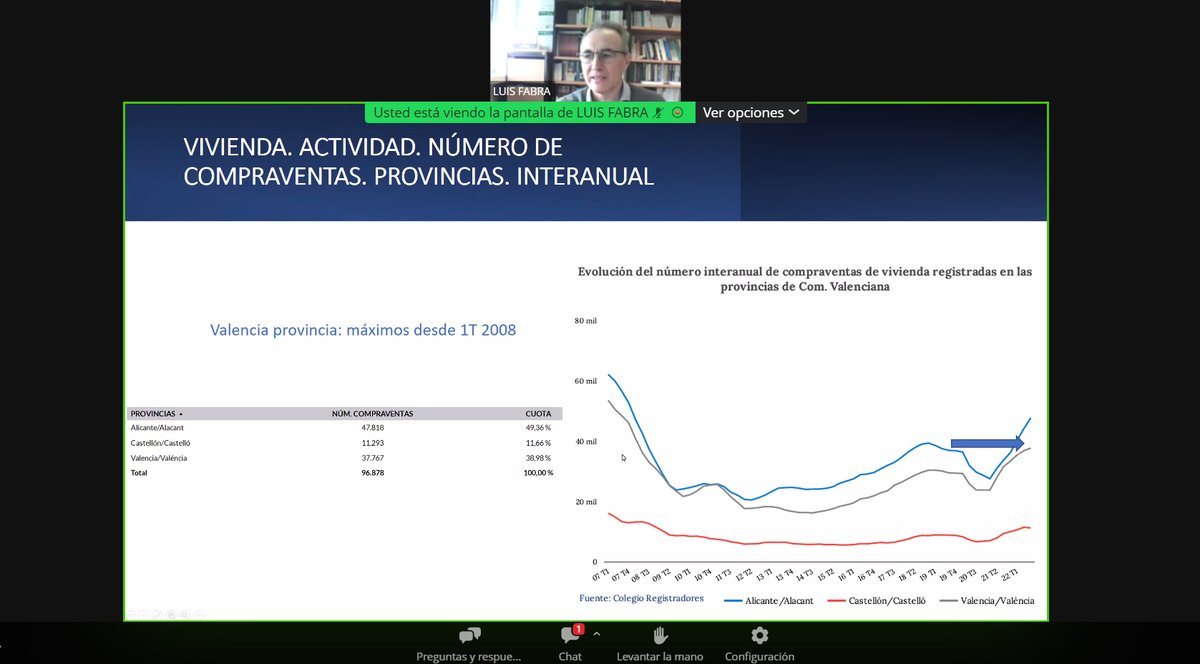Screen dimensions: 1200x664
Task: Expand the chat options caret
Action: [x=597, y=633]
